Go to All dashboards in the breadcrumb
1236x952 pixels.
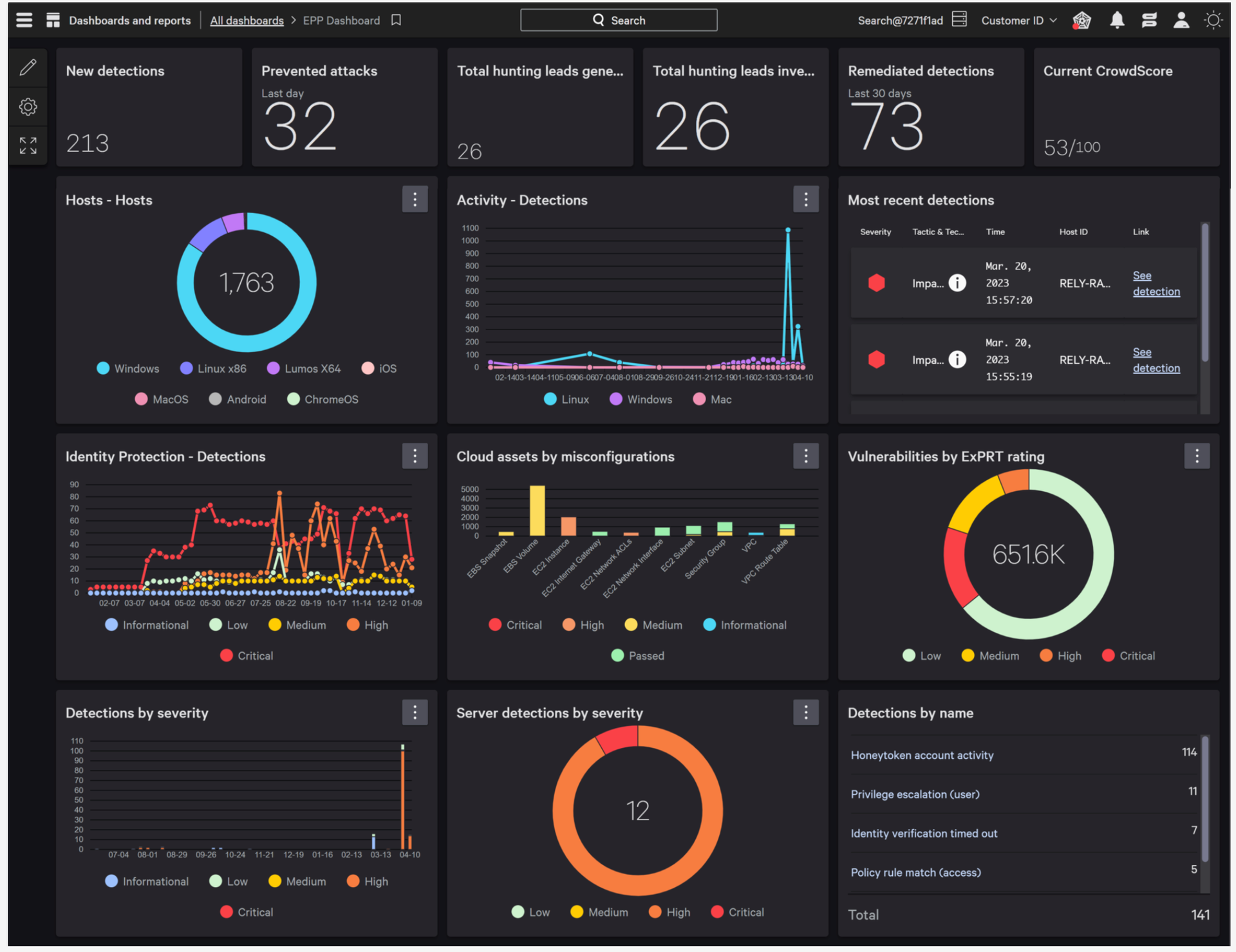coord(247,20)
